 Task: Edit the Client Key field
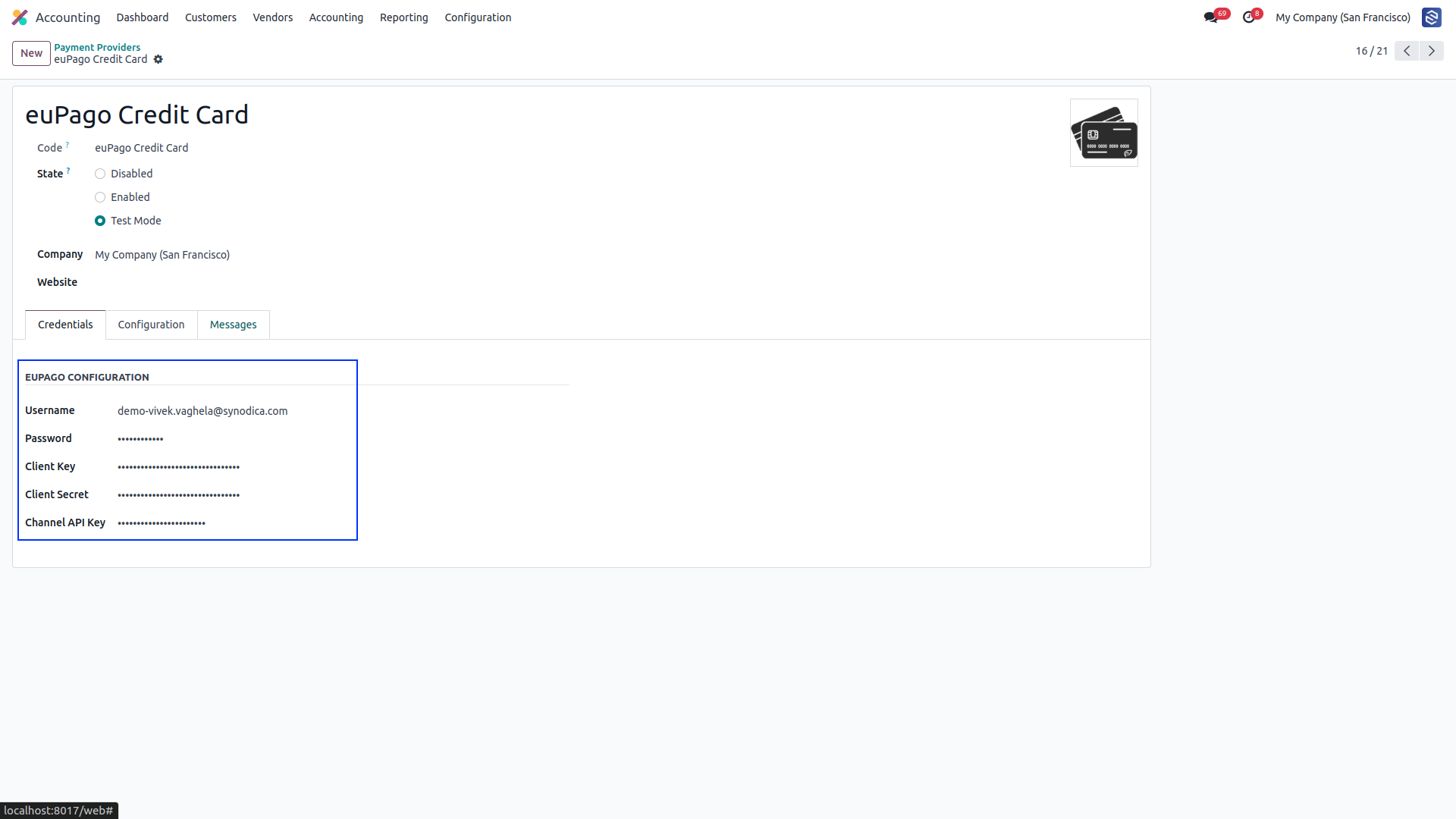pyautogui.click(x=344, y=467)
